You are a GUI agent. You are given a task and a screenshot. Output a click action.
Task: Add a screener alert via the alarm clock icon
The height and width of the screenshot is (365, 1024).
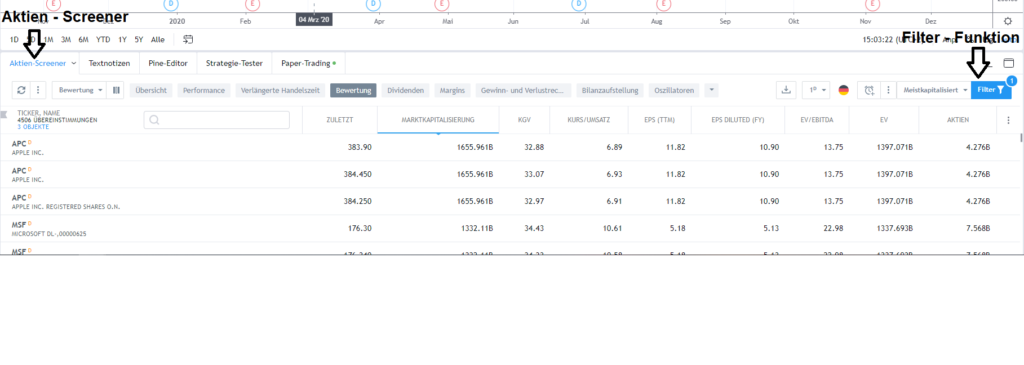point(869,90)
